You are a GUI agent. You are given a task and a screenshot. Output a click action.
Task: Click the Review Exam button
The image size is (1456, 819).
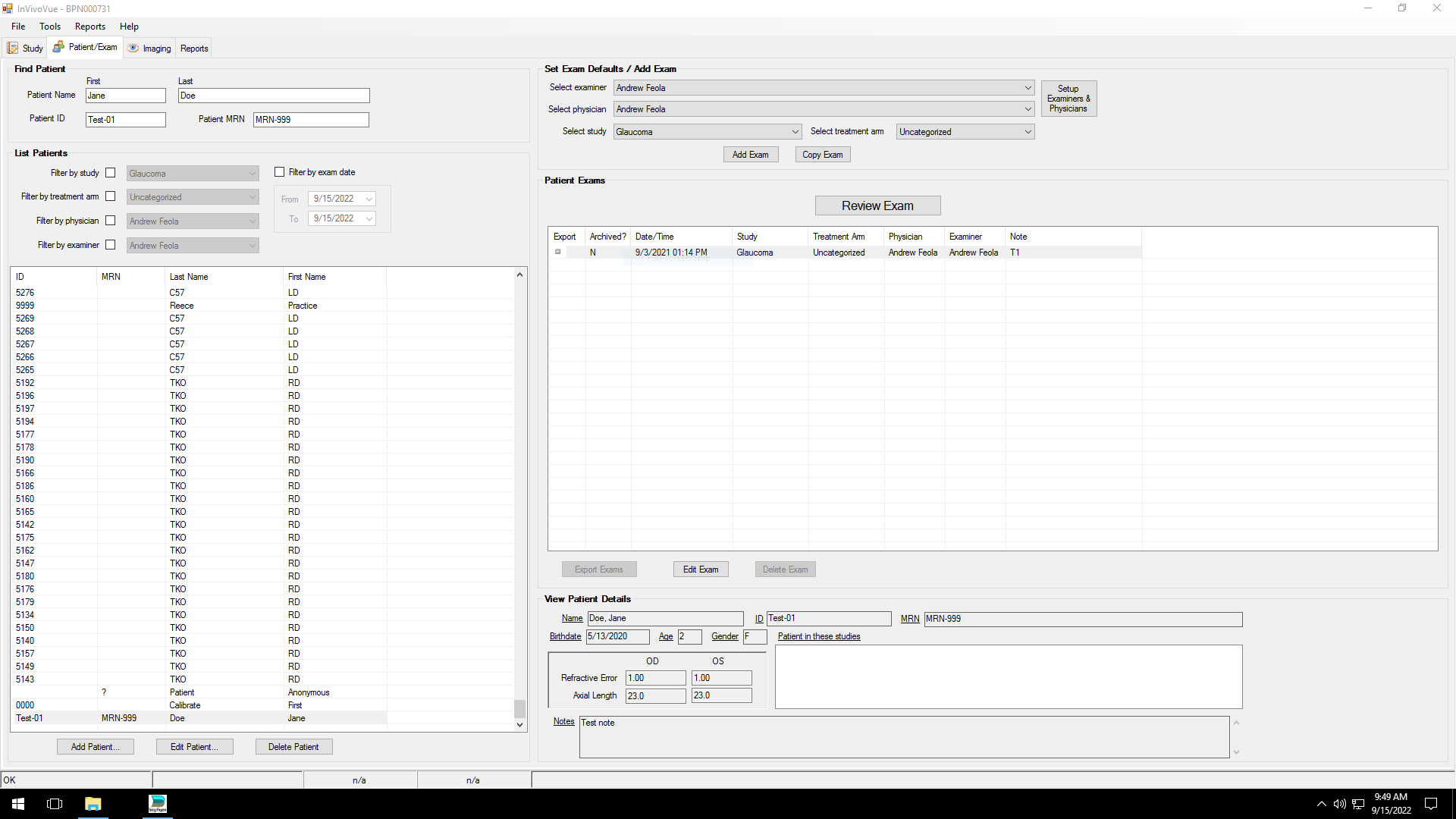(877, 206)
